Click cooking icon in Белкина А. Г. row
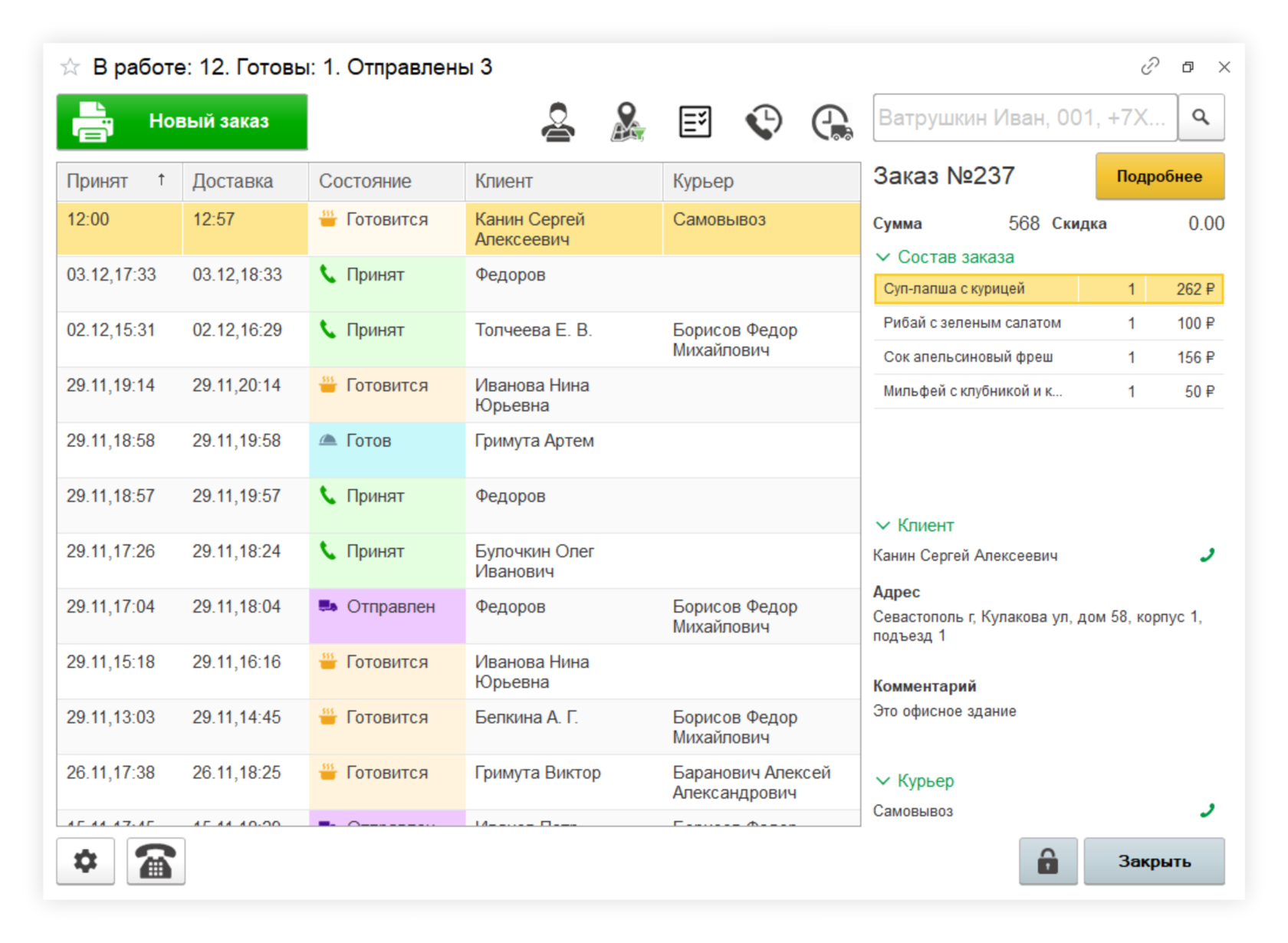Screen dimensions: 1288x943 328,717
